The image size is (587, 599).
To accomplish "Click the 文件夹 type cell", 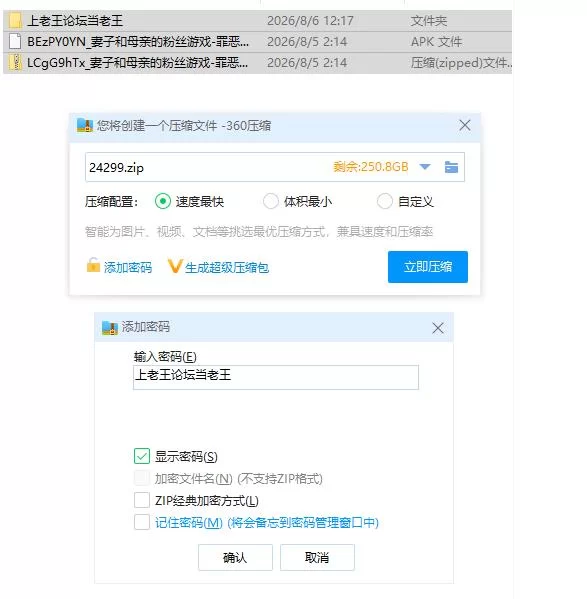I will coord(429,21).
